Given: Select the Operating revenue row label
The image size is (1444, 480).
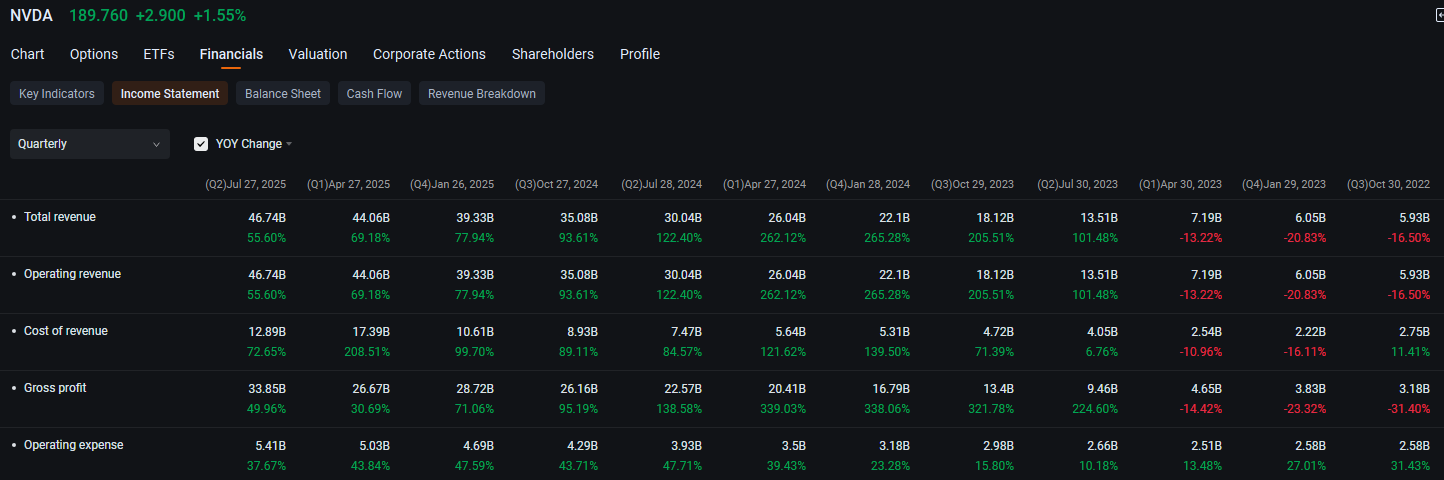Looking at the screenshot, I should point(72,274).
